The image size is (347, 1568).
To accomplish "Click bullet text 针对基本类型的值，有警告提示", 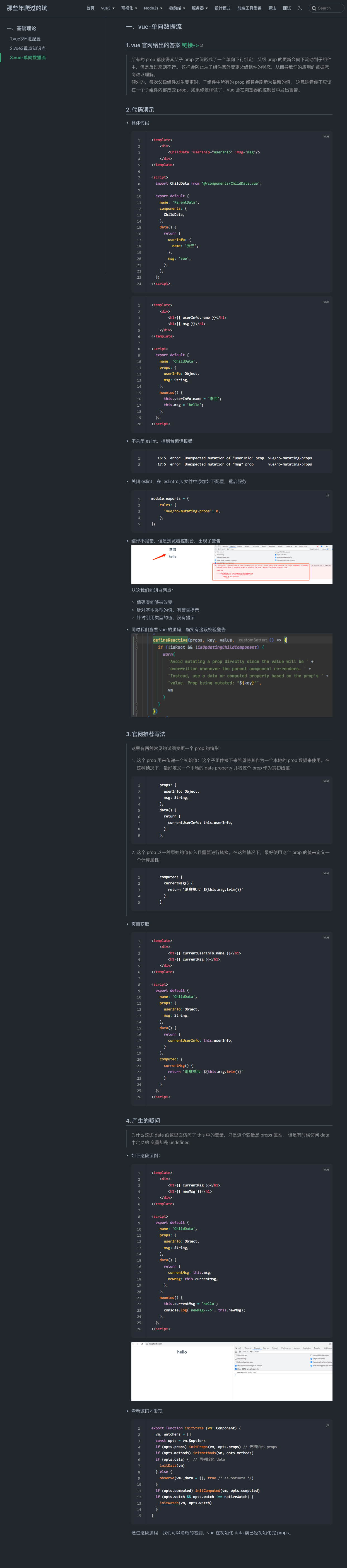I will click(x=167, y=610).
